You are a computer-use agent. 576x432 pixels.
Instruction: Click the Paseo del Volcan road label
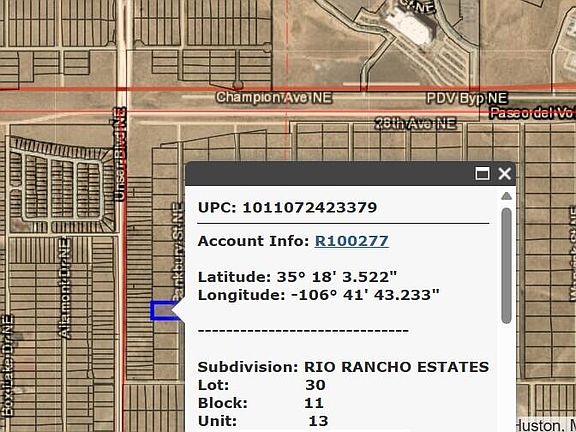click(x=532, y=113)
